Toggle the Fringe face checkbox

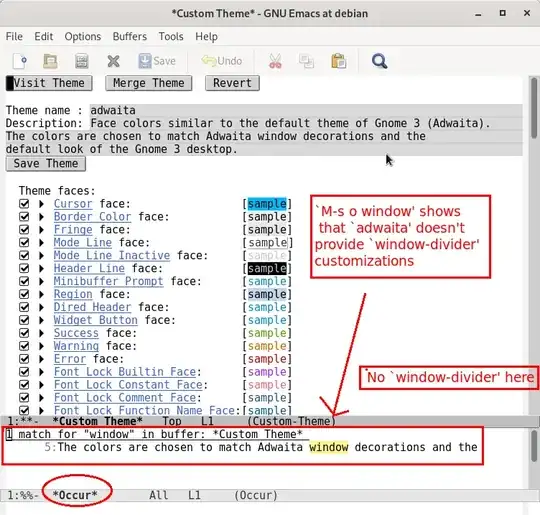tap(24, 229)
